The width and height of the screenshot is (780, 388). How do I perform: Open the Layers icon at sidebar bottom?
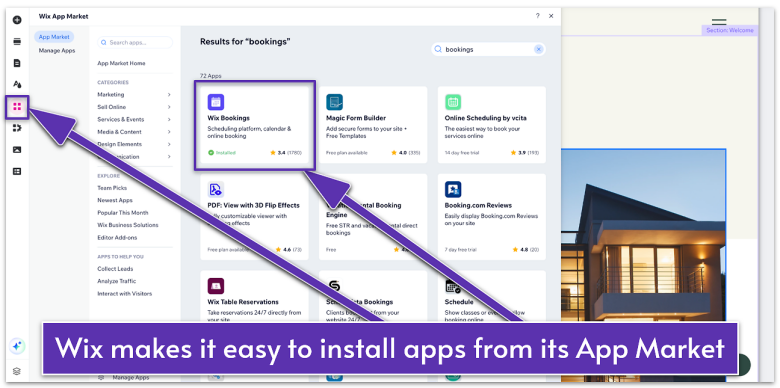click(17, 371)
